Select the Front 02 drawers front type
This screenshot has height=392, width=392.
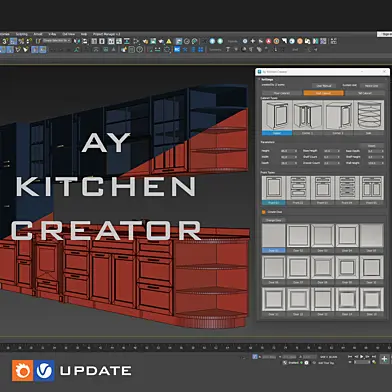click(298, 190)
